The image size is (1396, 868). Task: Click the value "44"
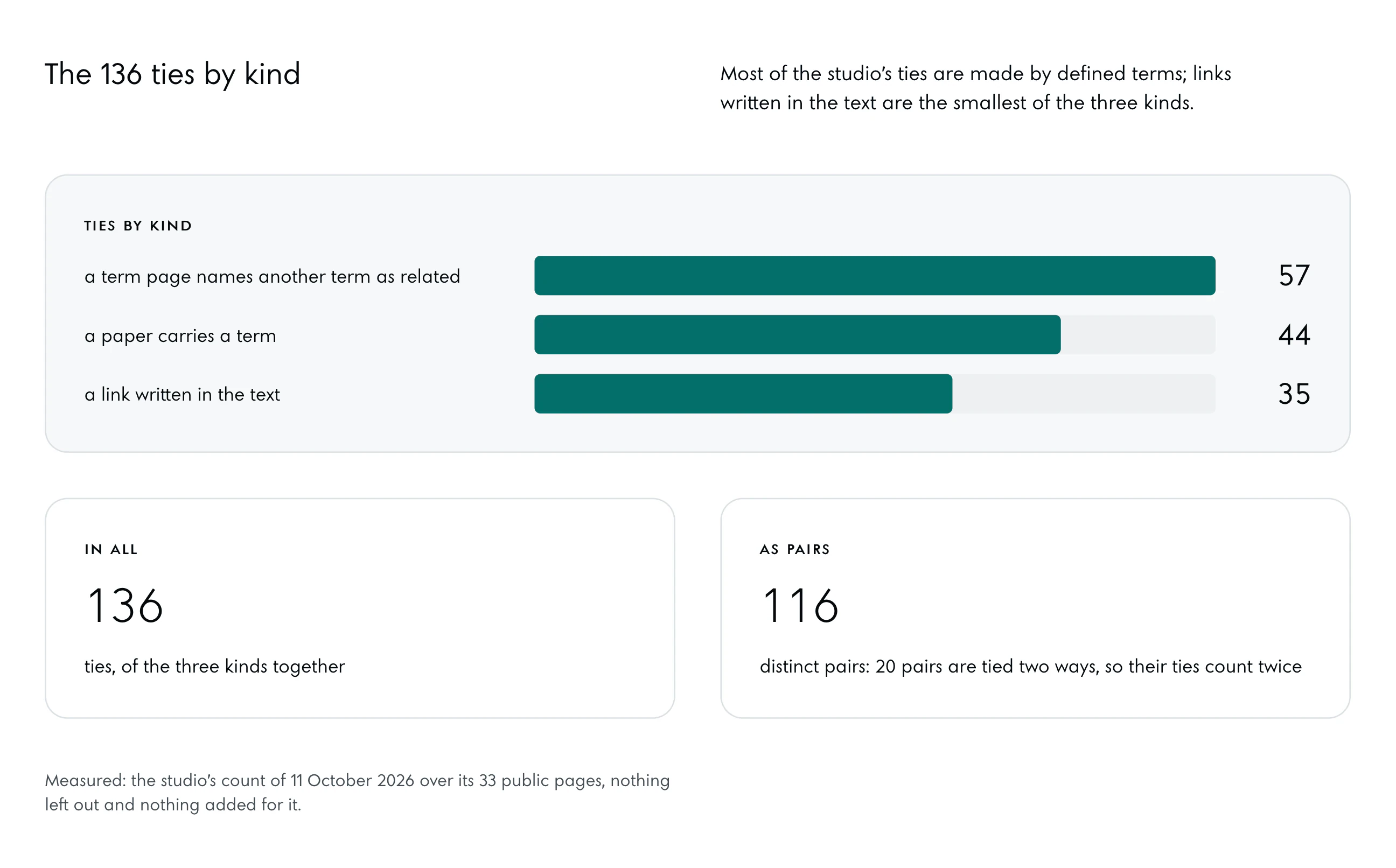[x=1294, y=335]
